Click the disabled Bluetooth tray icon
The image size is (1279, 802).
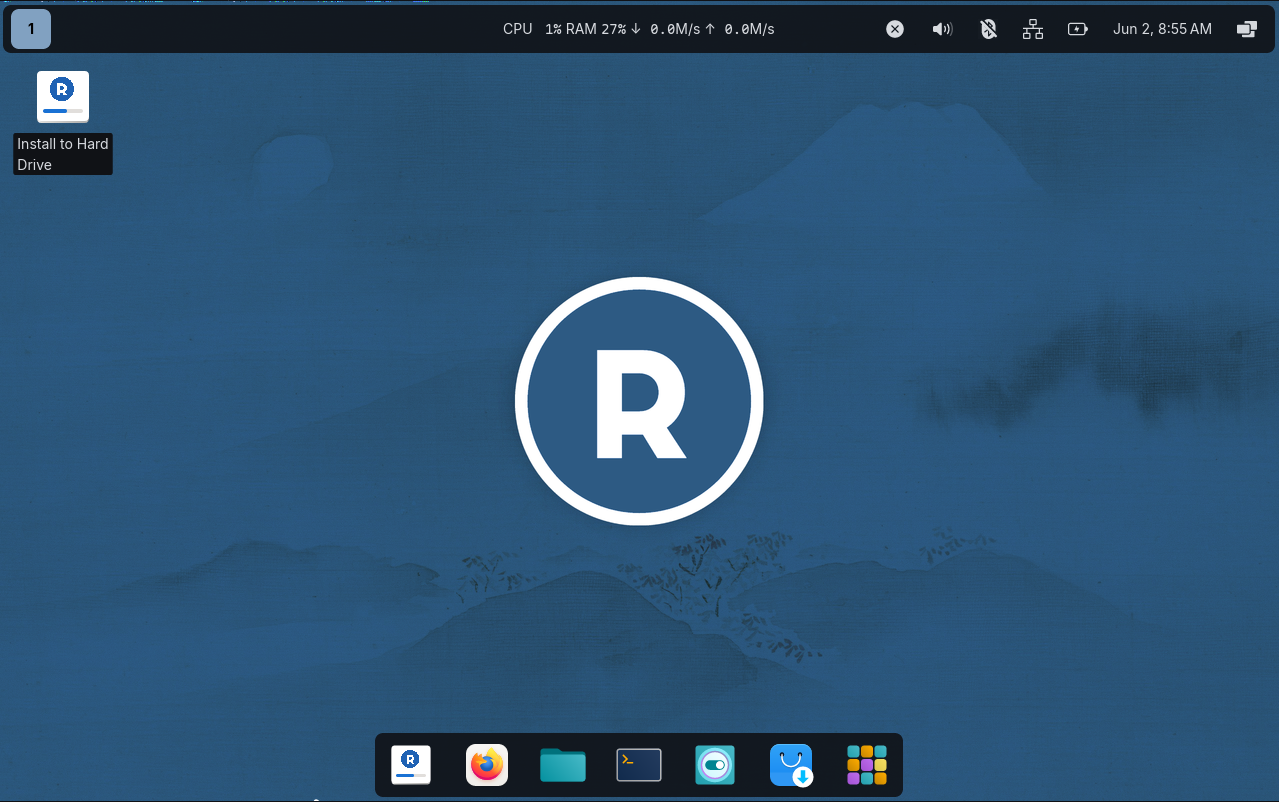coord(988,29)
